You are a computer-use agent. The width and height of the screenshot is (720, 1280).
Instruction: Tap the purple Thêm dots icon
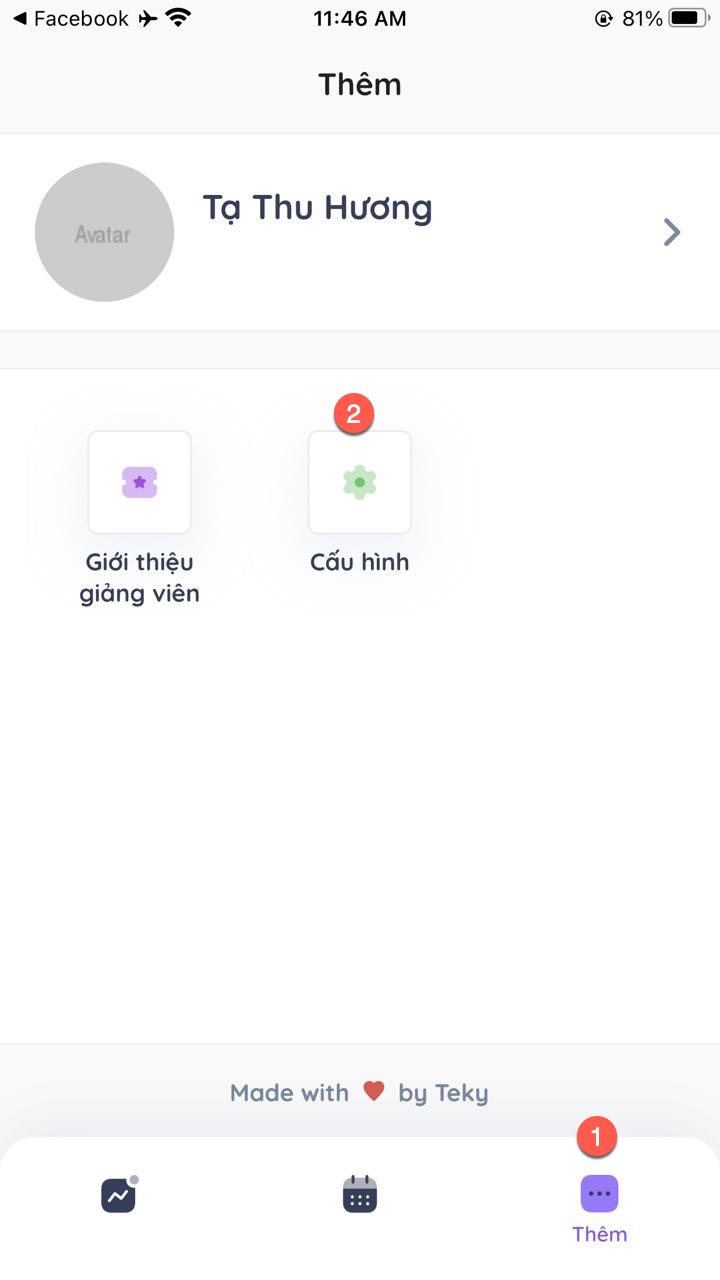click(599, 1193)
